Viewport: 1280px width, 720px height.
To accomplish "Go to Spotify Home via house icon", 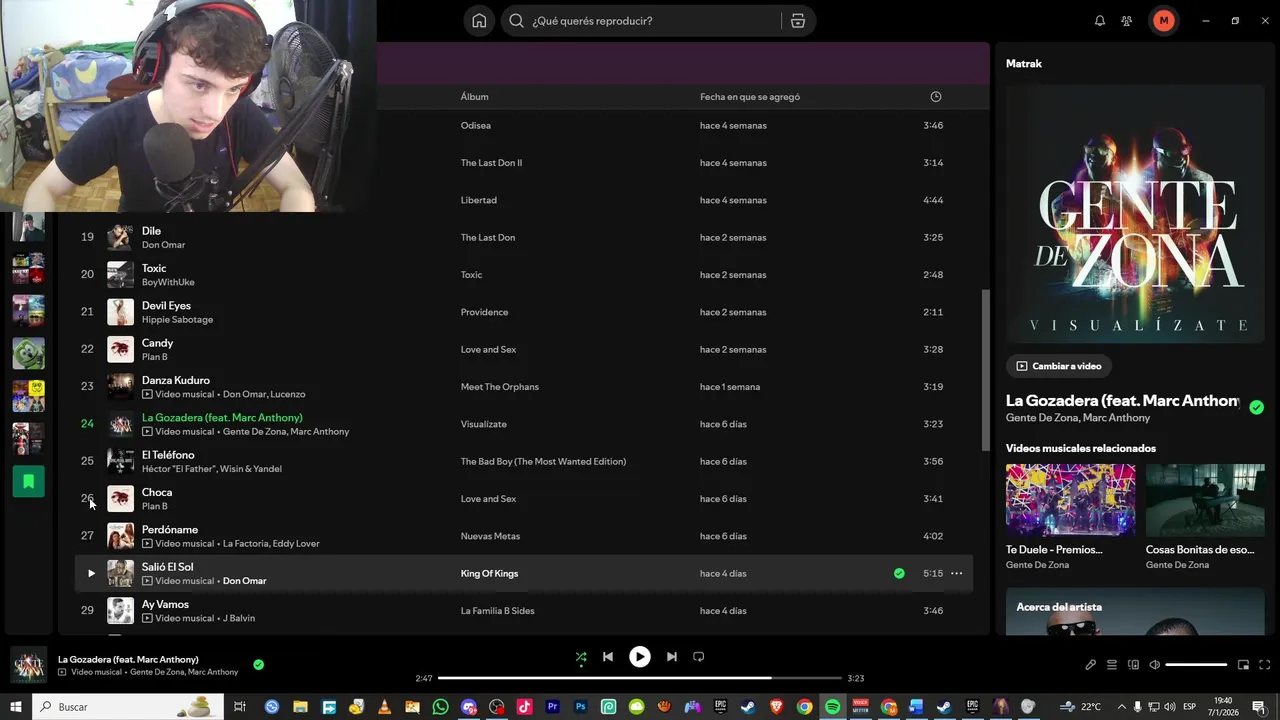I will click(479, 21).
